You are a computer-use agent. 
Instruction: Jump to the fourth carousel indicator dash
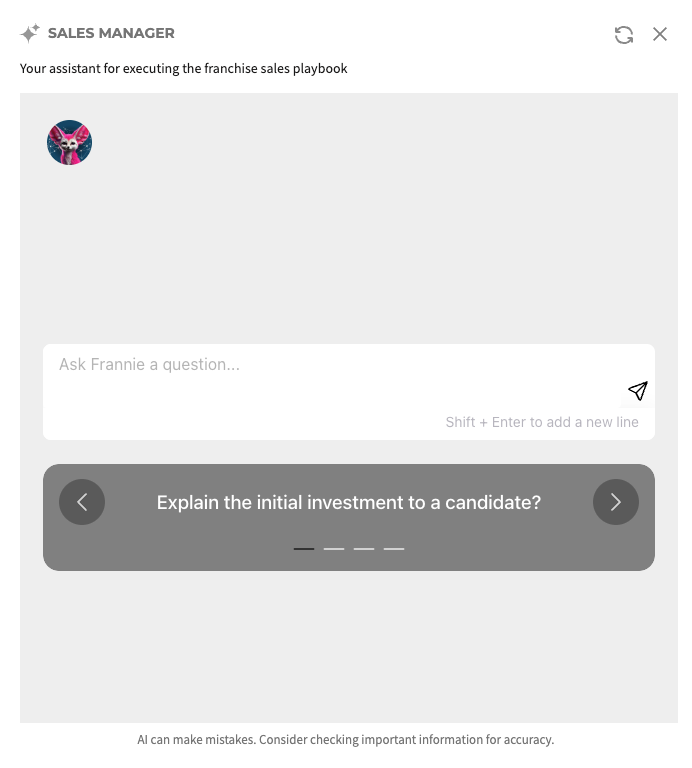click(394, 549)
